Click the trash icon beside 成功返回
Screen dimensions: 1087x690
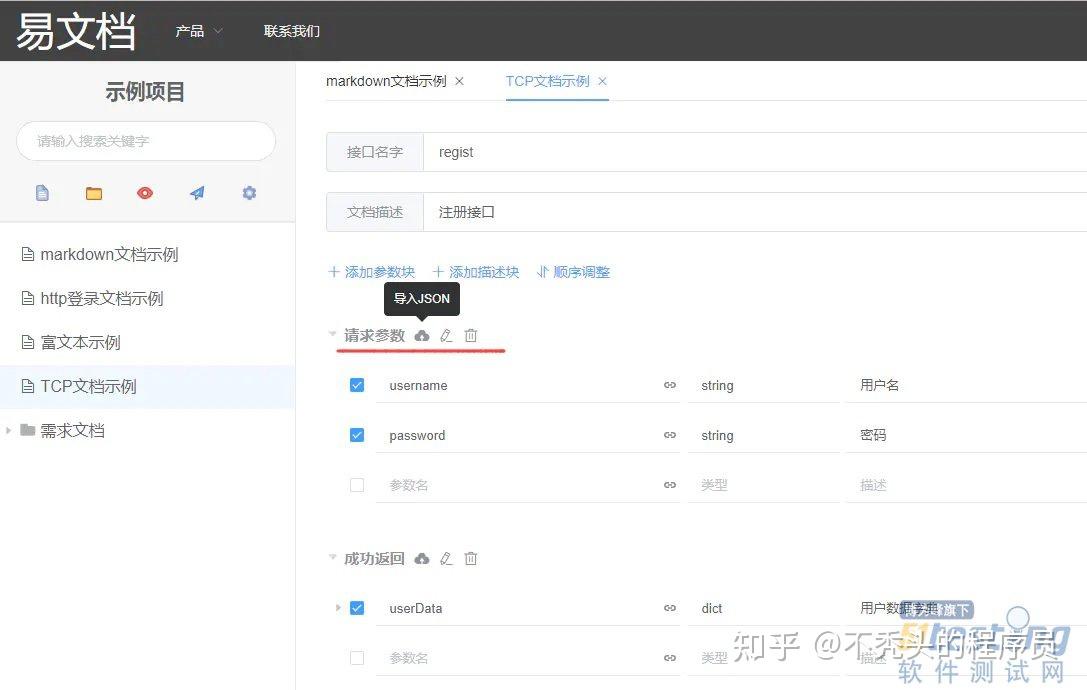click(471, 558)
